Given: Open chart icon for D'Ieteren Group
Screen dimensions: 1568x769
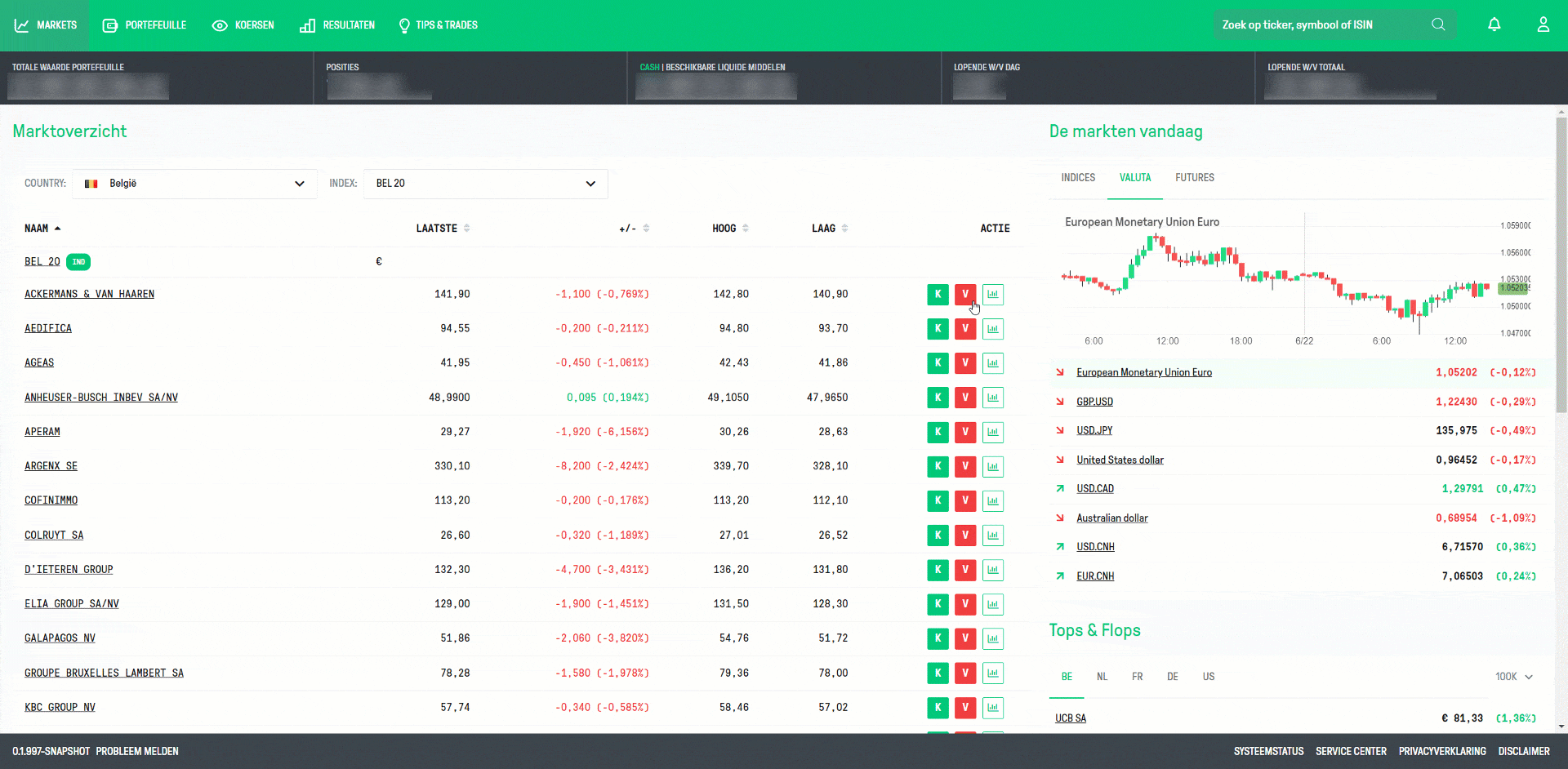Looking at the screenshot, I should (993, 570).
